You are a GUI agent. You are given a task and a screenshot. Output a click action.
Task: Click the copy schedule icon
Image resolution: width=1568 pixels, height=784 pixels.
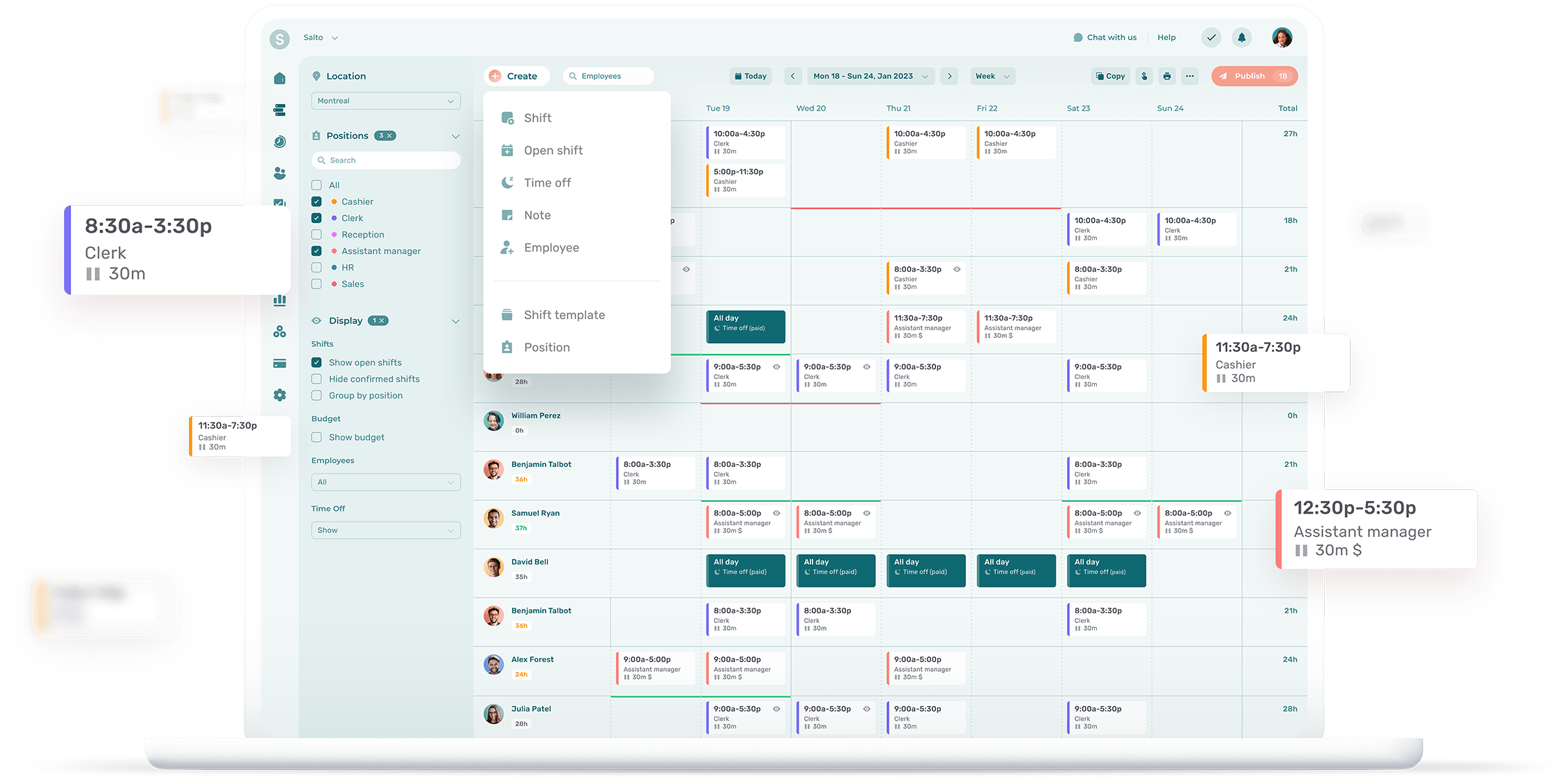(x=1108, y=77)
